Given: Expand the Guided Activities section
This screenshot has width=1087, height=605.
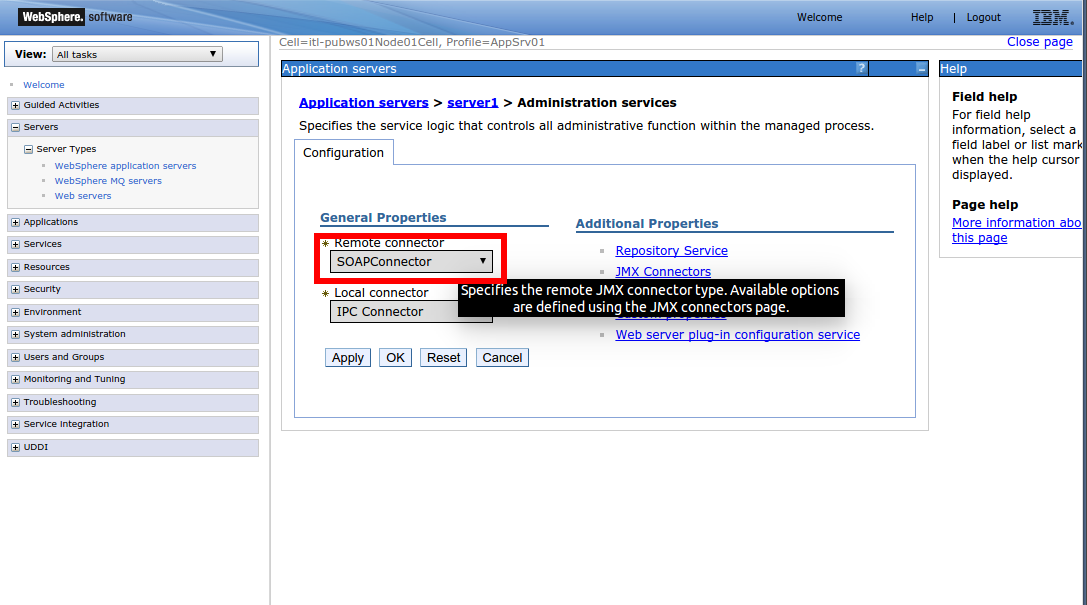Looking at the screenshot, I should [x=15, y=105].
